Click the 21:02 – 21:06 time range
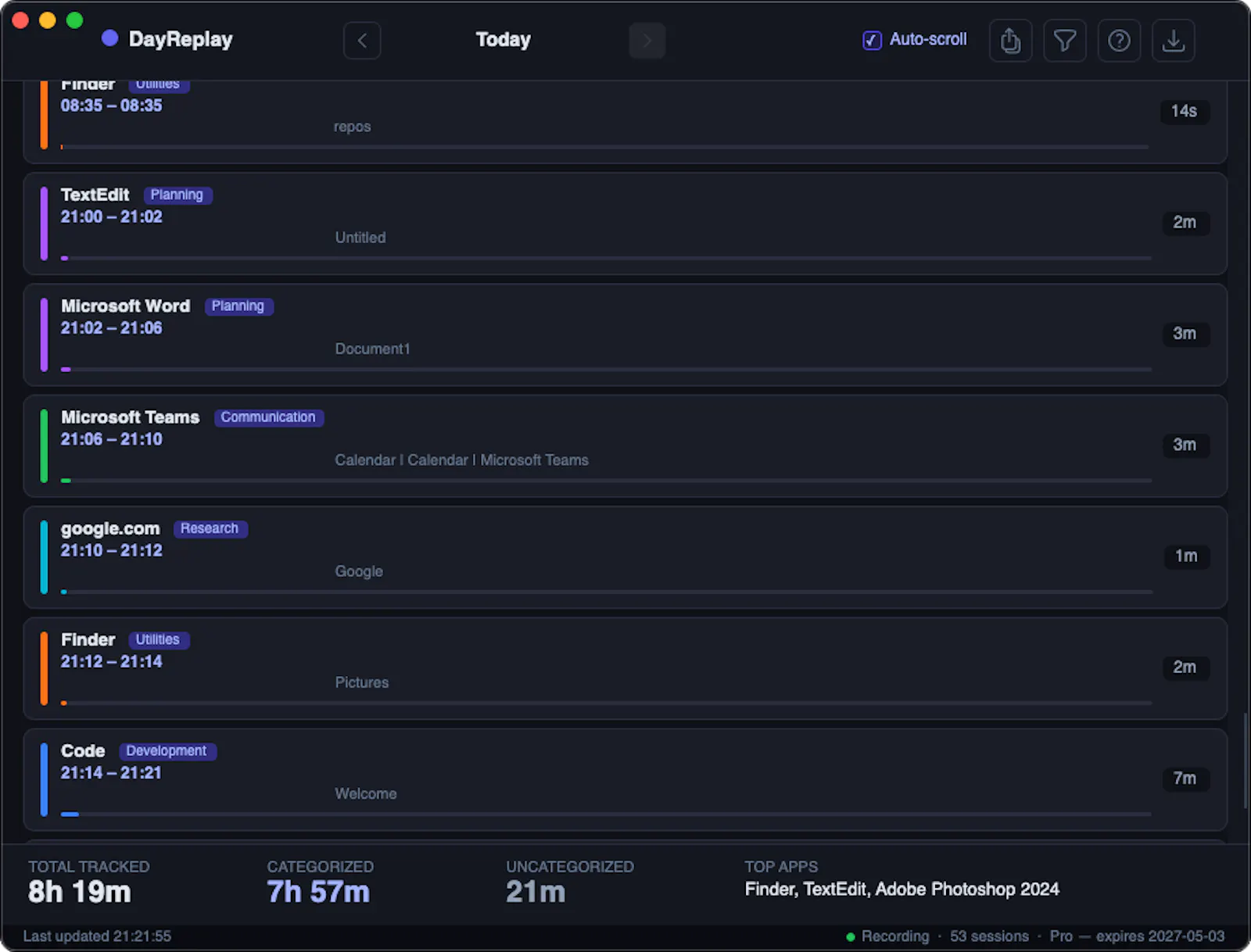1251x952 pixels. pyautogui.click(x=112, y=327)
